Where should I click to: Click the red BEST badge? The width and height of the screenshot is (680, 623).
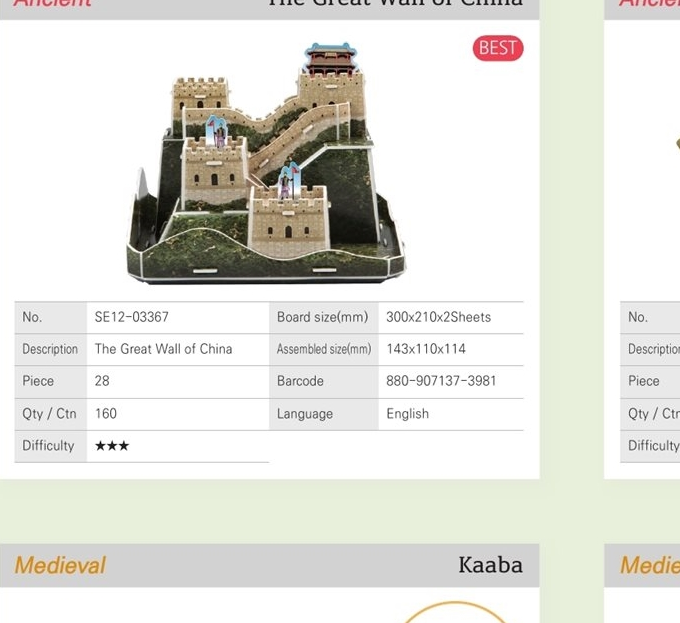(498, 48)
